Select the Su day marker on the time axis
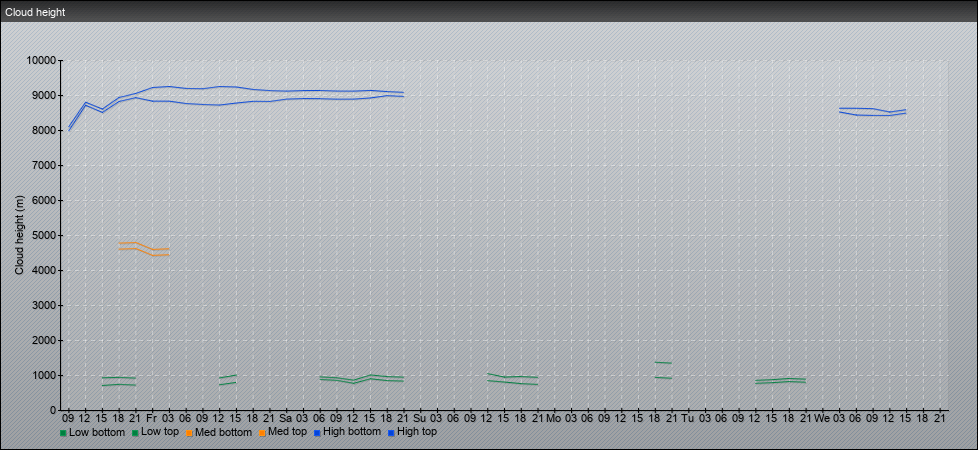 point(420,417)
